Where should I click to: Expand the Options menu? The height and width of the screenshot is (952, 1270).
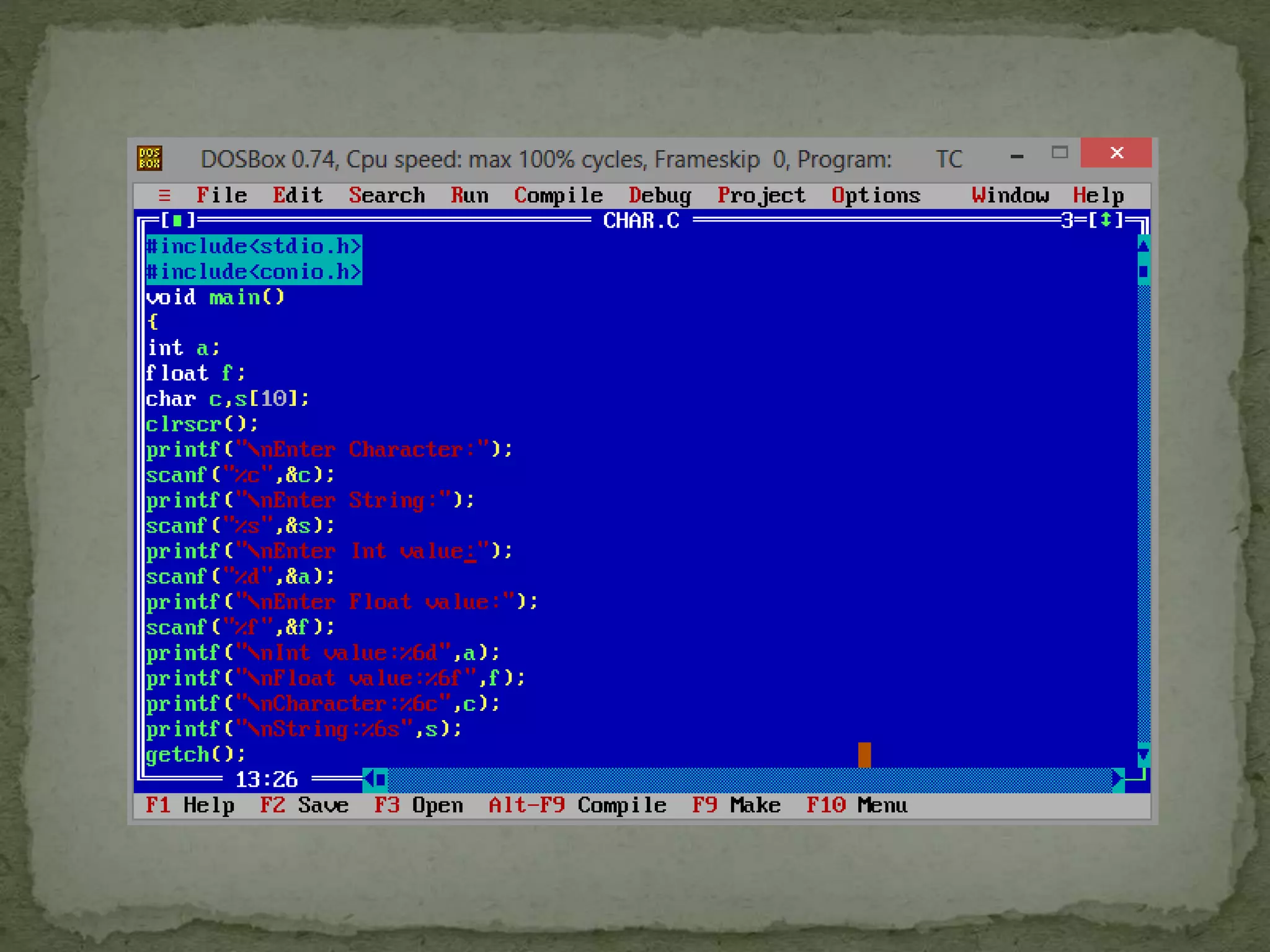click(876, 196)
